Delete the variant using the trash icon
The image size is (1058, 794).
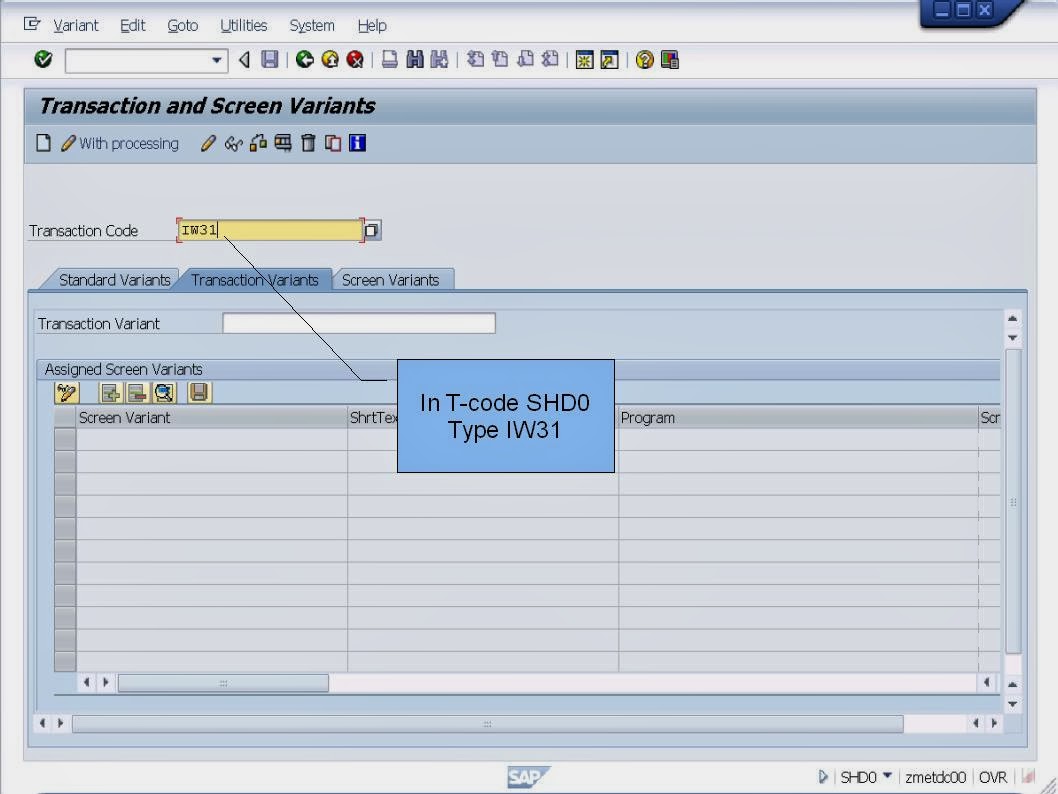[306, 143]
